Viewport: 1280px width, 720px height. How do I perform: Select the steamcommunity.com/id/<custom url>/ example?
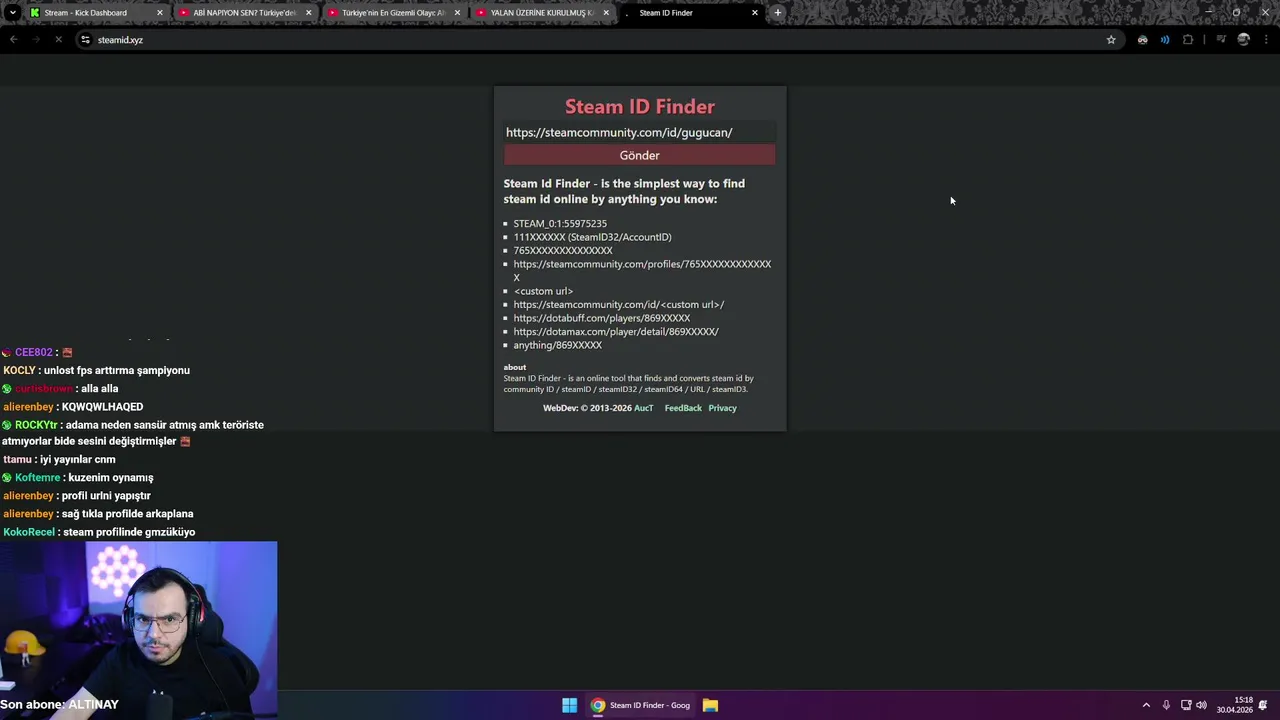point(619,305)
